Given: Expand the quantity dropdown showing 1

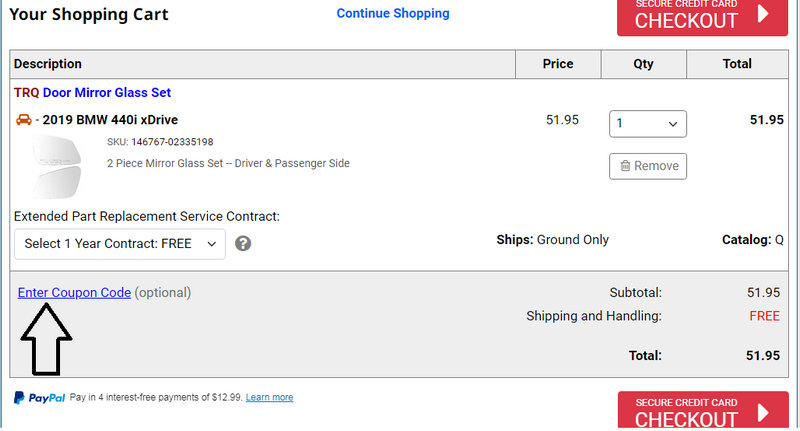Looking at the screenshot, I should coord(648,124).
